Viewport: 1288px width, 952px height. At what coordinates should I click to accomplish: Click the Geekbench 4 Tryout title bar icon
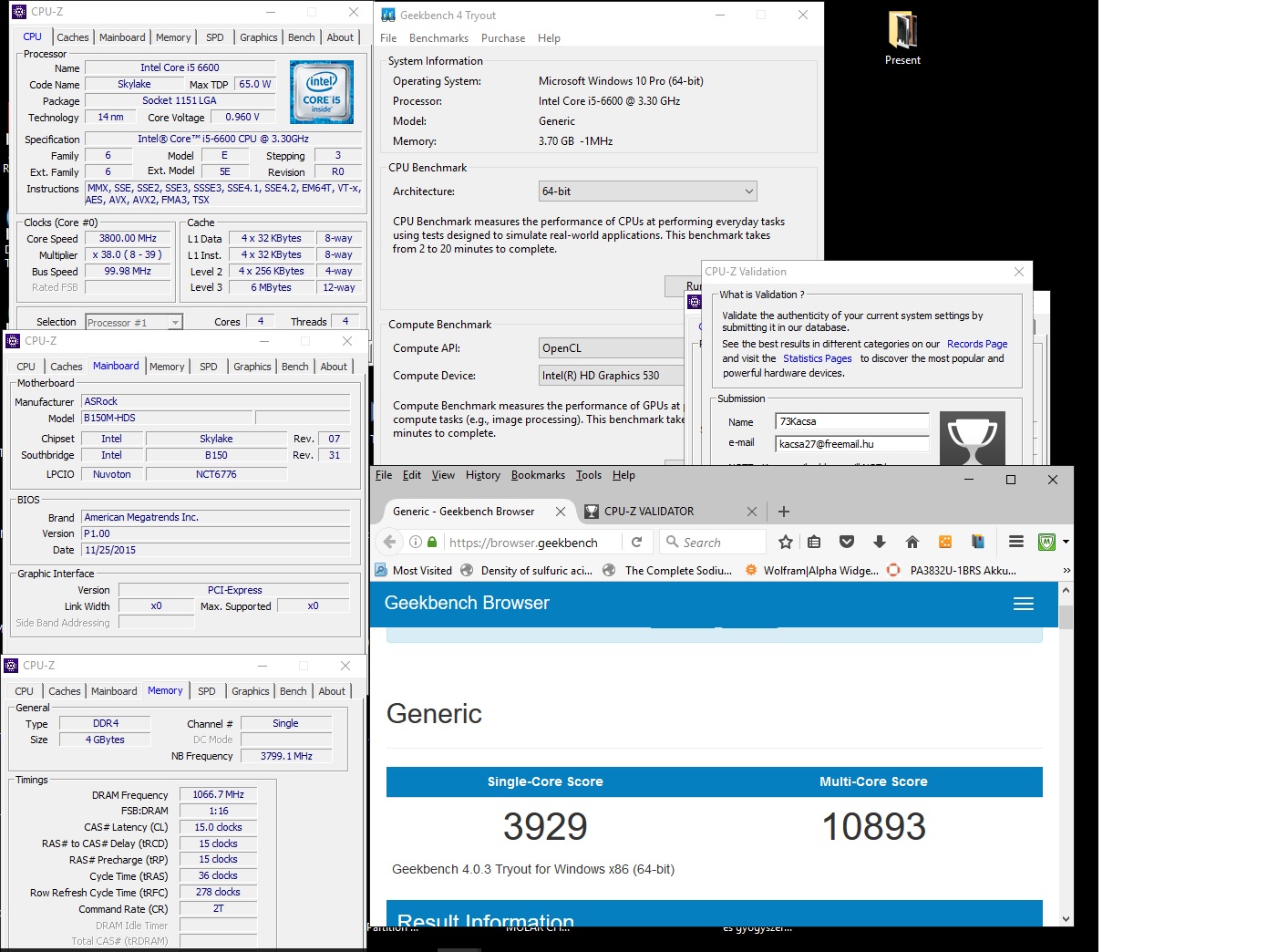388,15
